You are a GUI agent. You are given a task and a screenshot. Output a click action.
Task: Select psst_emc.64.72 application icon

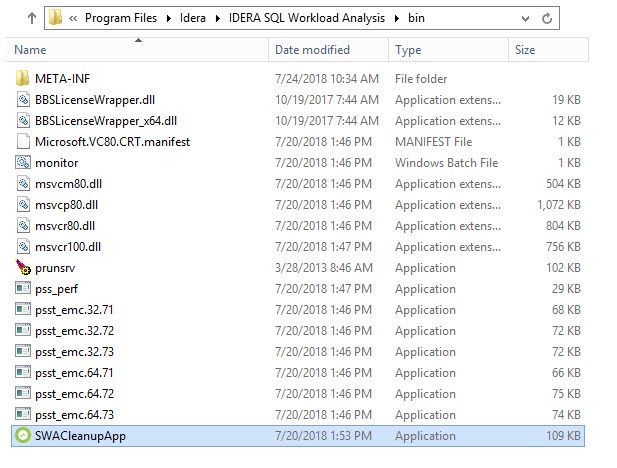[23, 394]
